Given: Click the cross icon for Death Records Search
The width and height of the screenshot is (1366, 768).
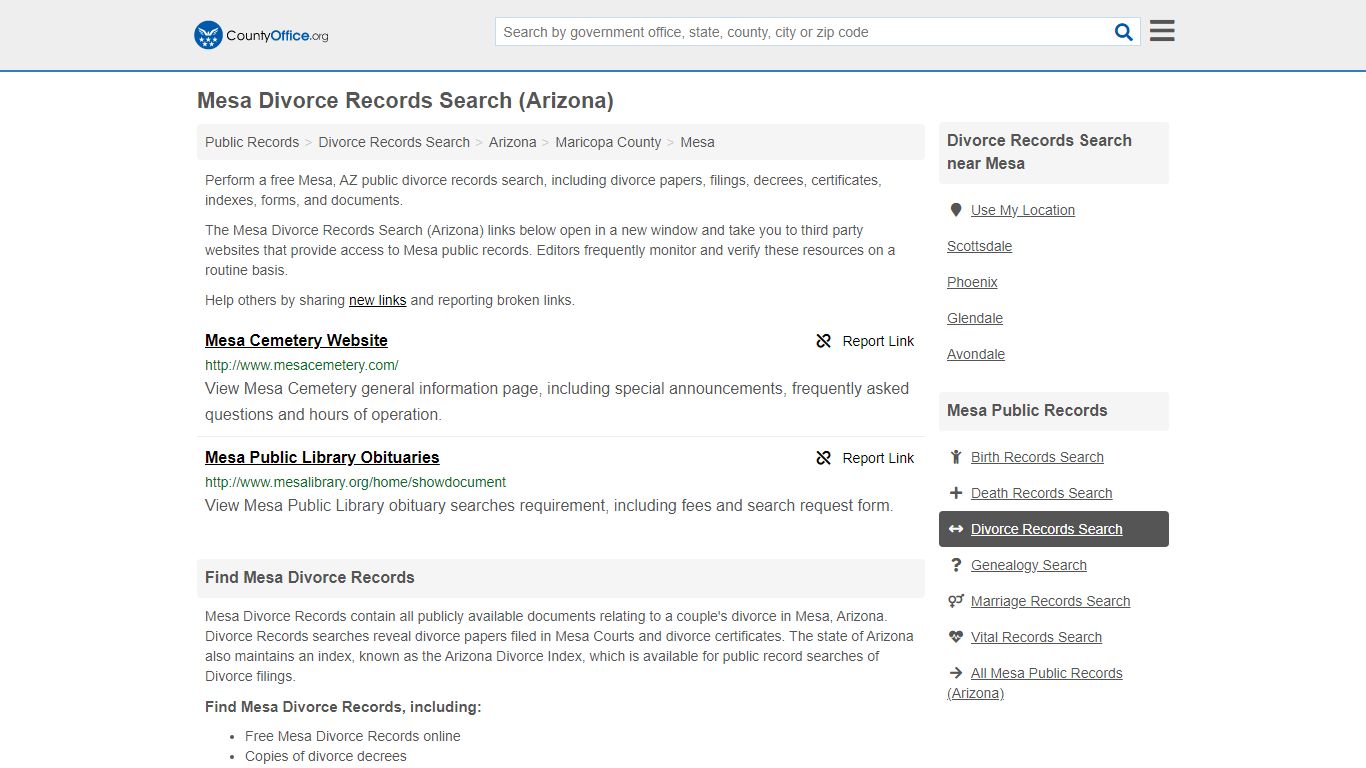Looking at the screenshot, I should point(956,493).
